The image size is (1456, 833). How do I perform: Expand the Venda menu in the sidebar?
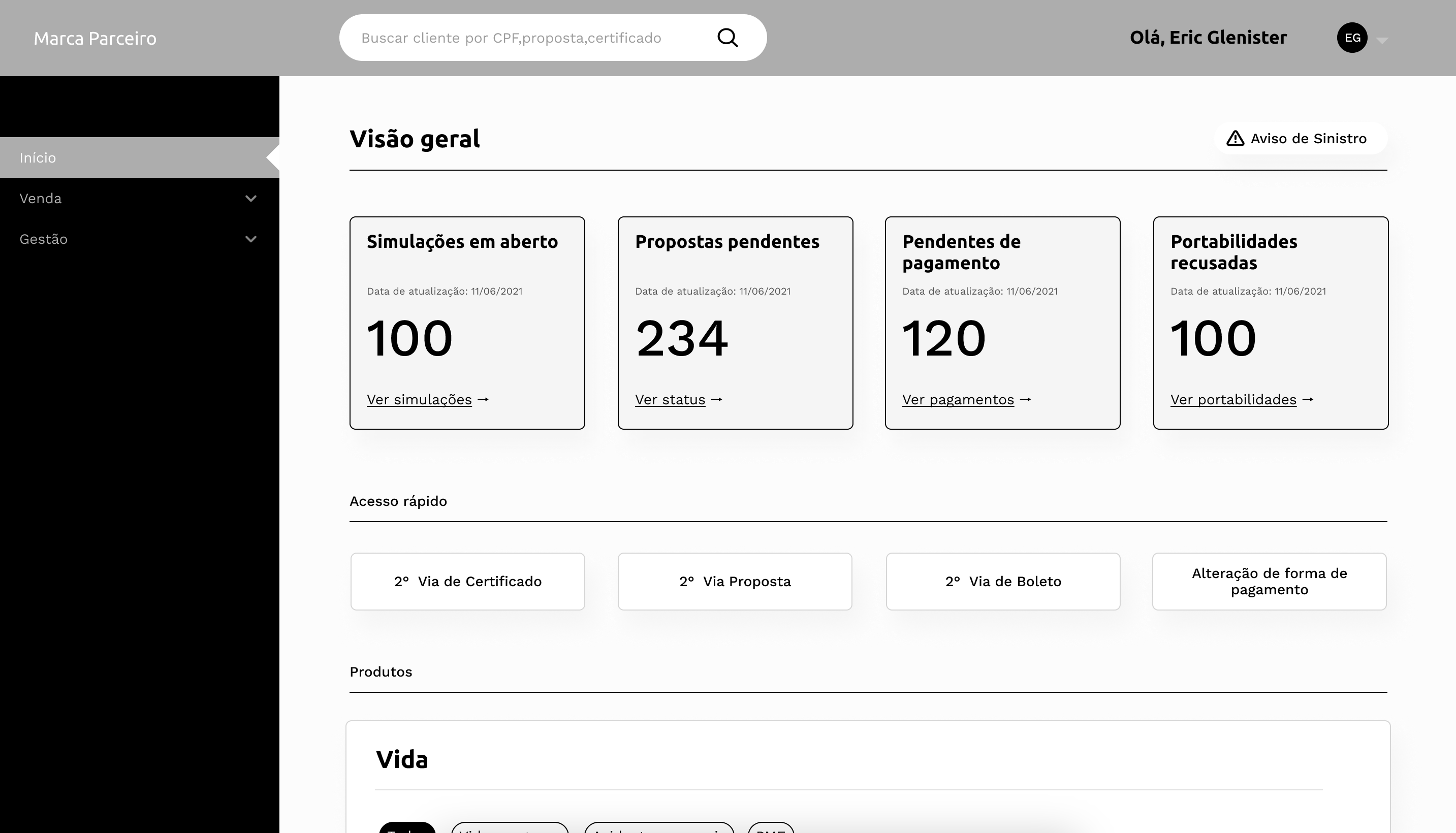click(250, 199)
